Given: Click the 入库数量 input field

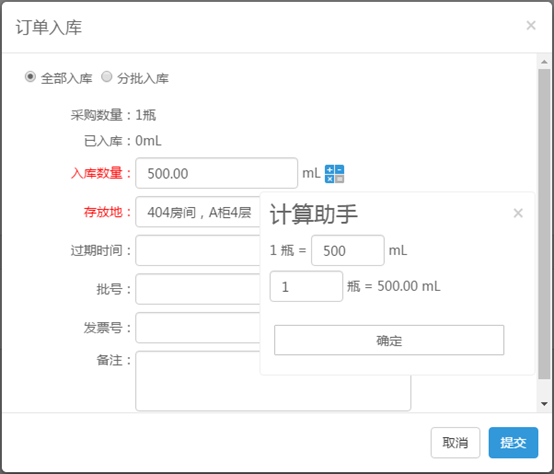Looking at the screenshot, I should [x=217, y=173].
